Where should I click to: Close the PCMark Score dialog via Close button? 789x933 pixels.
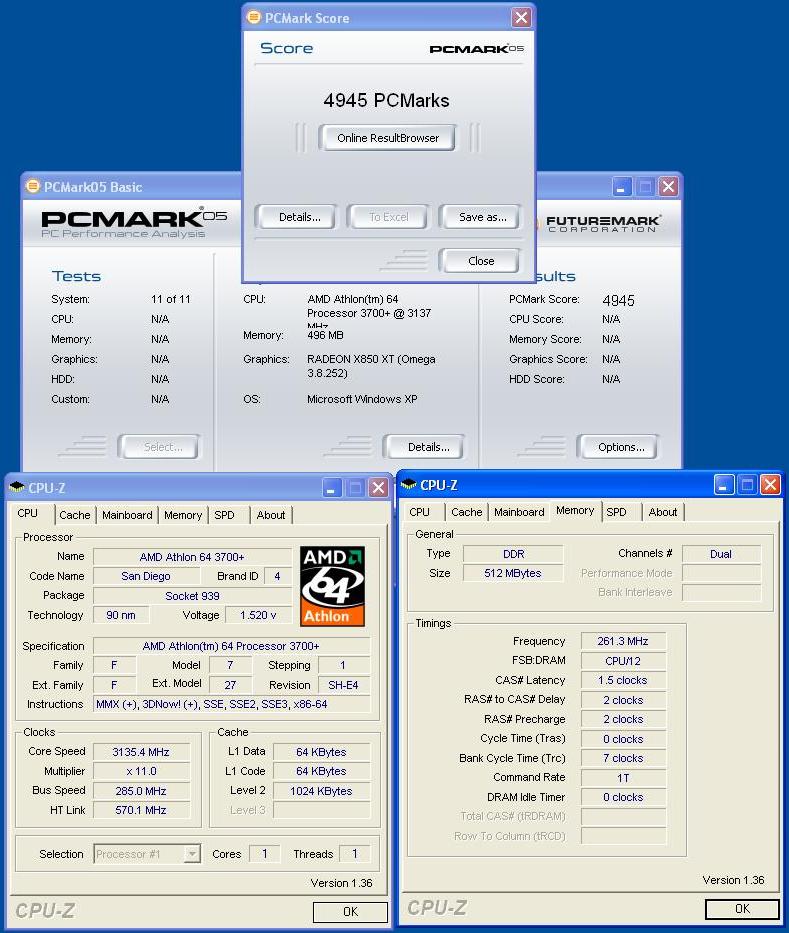coord(480,261)
